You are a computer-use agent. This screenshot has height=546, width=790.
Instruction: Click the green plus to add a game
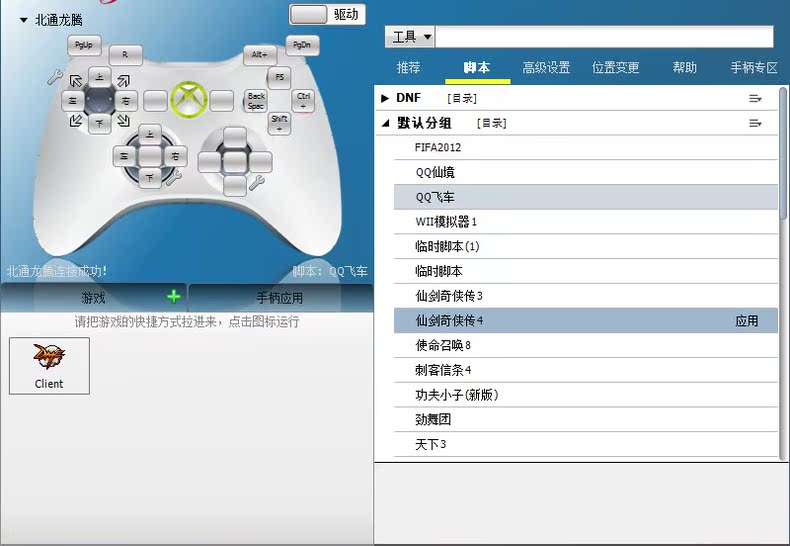(x=173, y=297)
